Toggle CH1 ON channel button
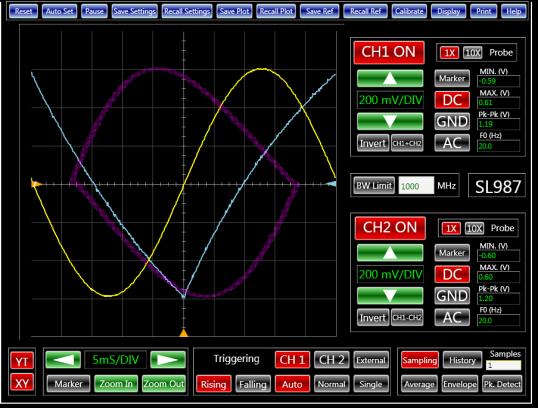 [x=389, y=52]
